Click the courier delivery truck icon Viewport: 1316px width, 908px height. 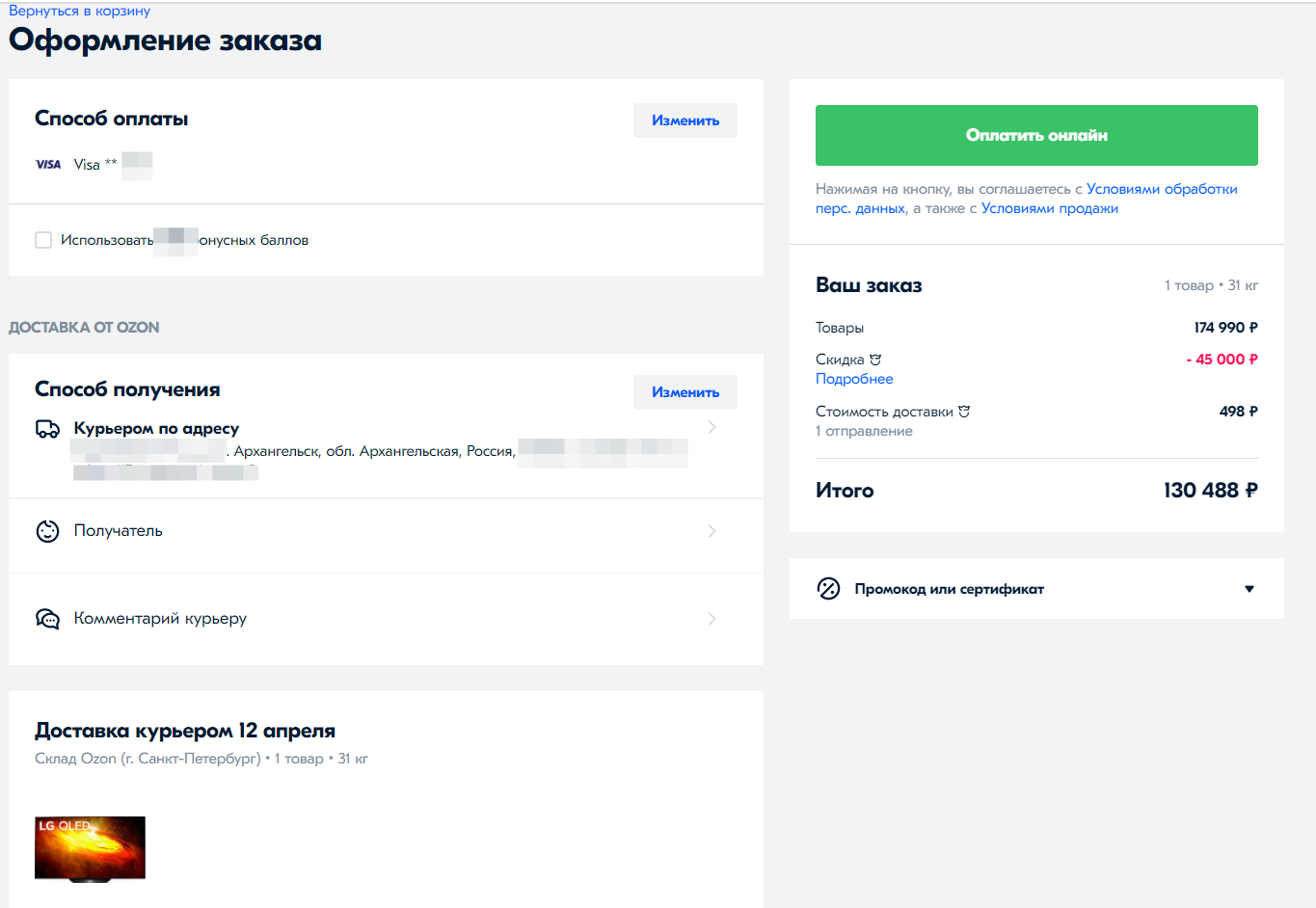(47, 429)
